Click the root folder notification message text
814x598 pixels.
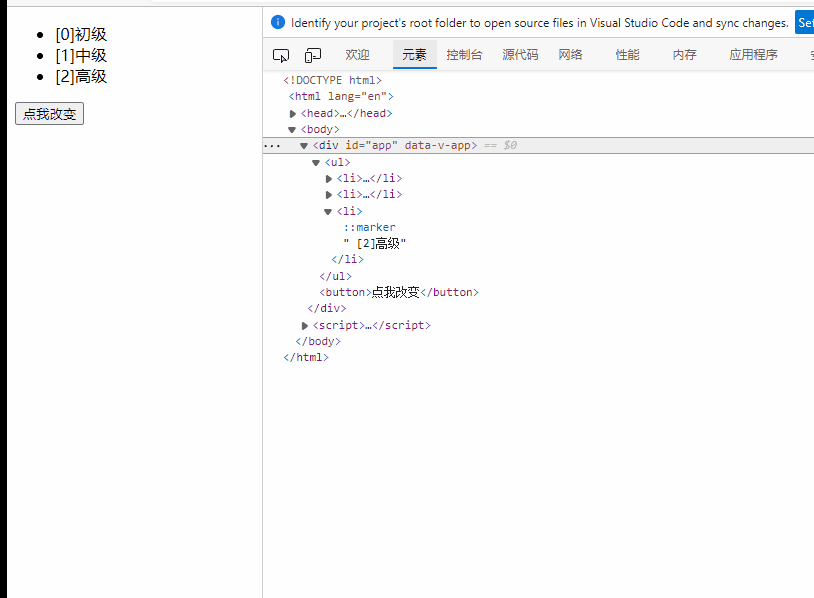pyautogui.click(x=539, y=23)
